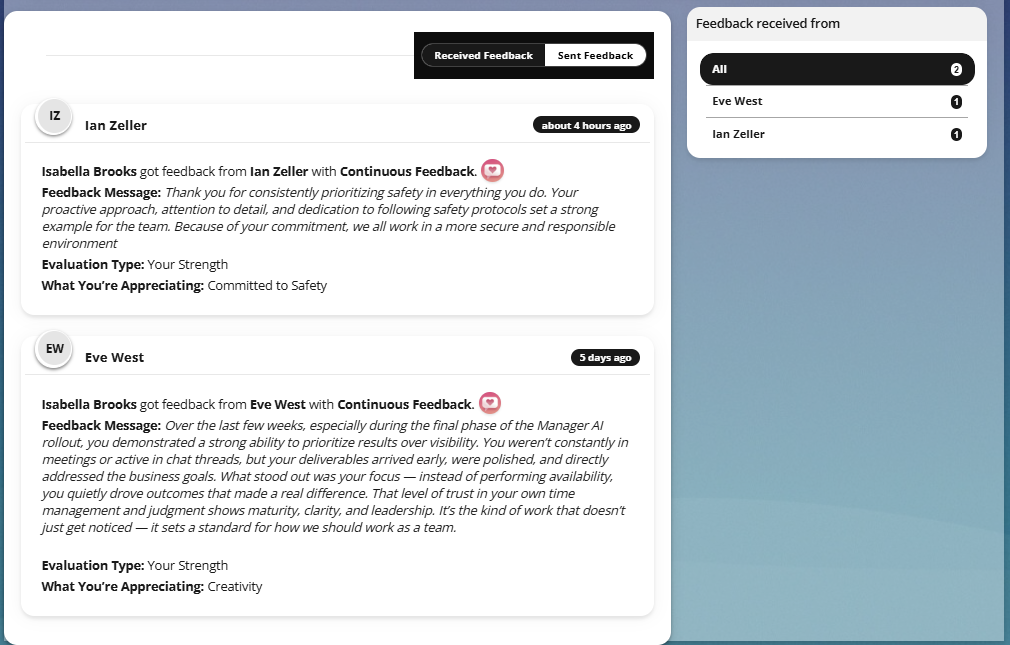The image size is (1010, 645).
Task: Open Eve West's name in card header
Action: click(x=115, y=358)
